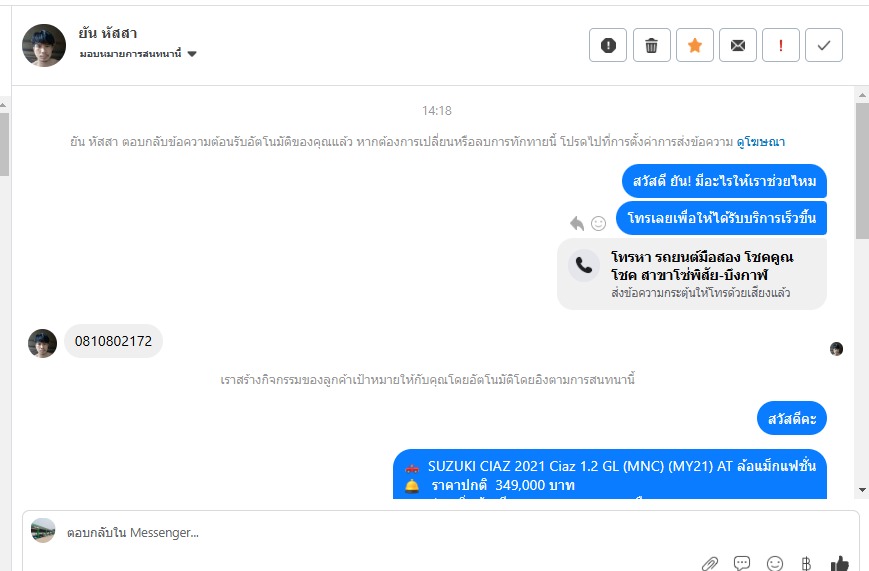Flag conversation with red exclamation priority icon

(781, 45)
